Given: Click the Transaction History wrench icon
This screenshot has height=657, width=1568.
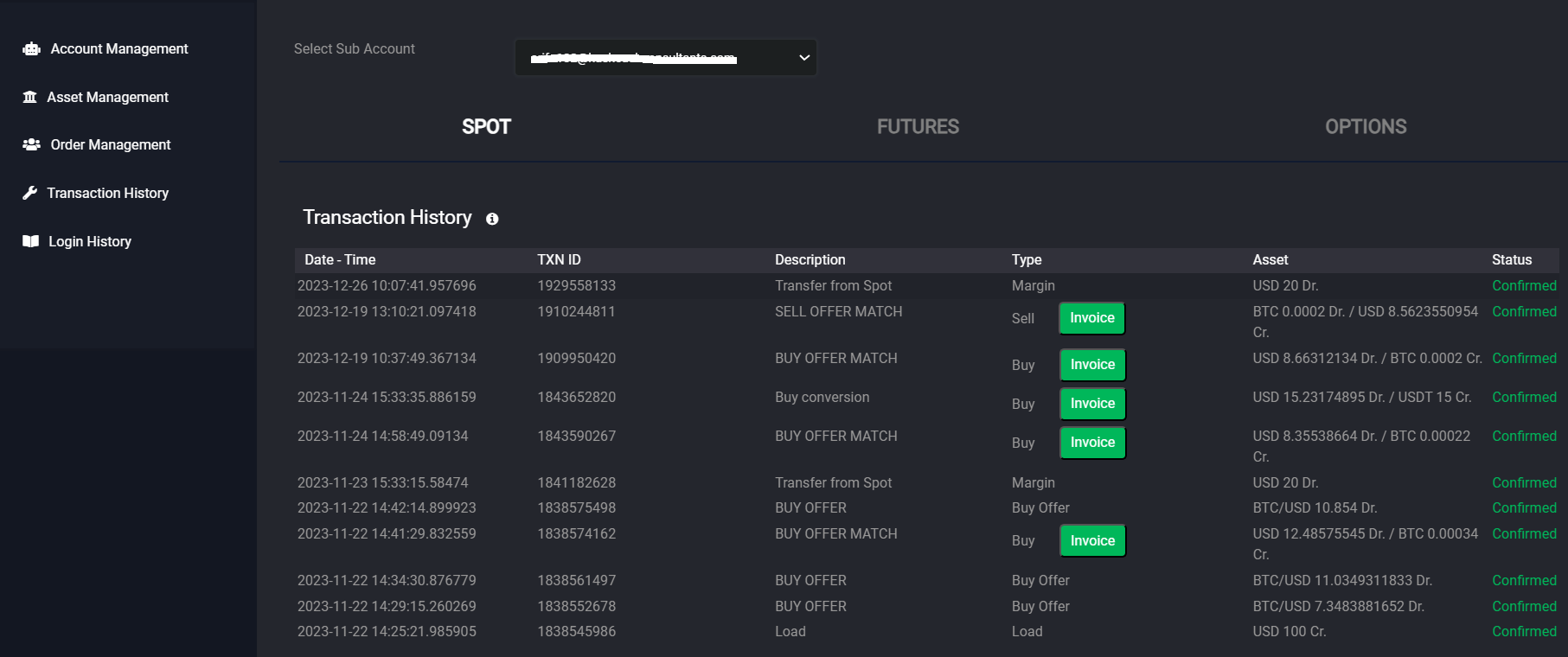Looking at the screenshot, I should 30,193.
